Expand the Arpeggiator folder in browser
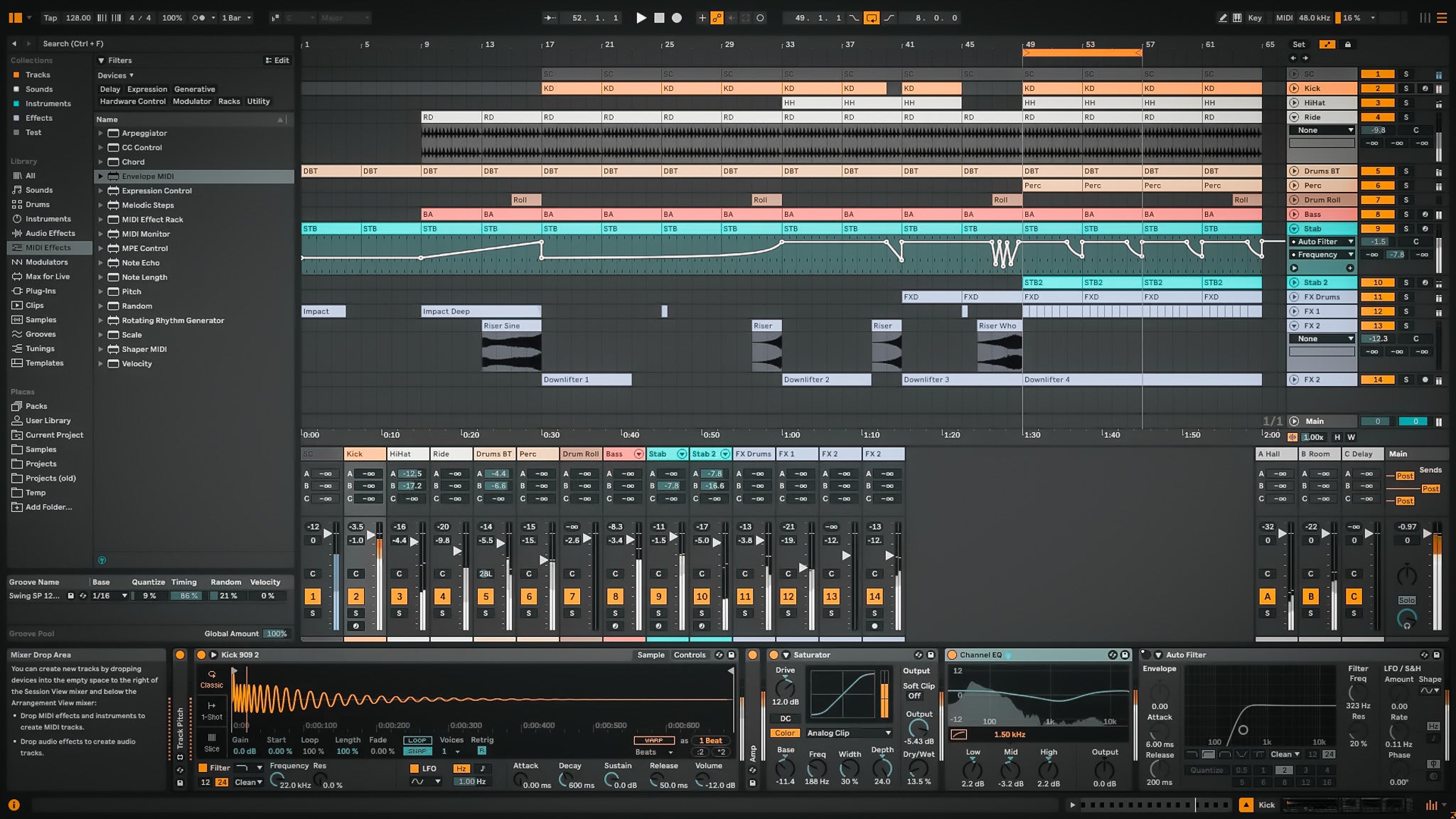The width and height of the screenshot is (1456, 819). [100, 133]
